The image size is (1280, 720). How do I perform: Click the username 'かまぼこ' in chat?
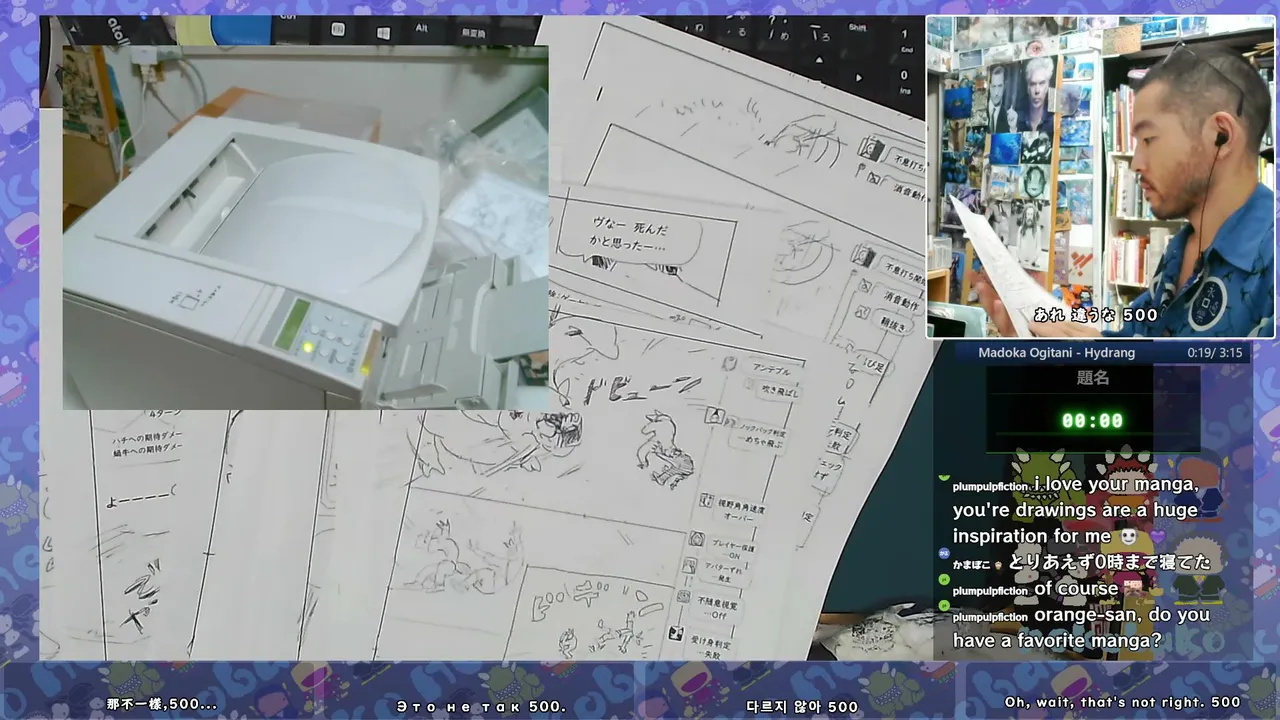971,565
